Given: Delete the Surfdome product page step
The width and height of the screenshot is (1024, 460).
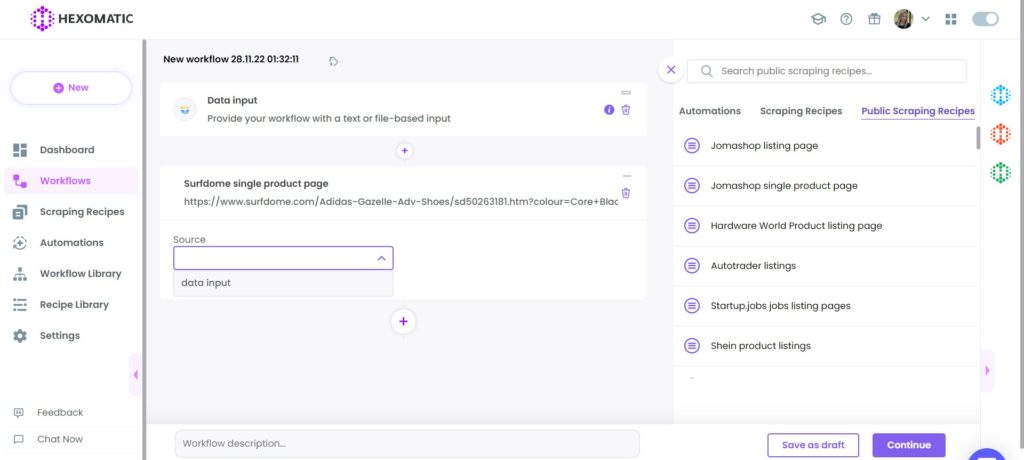Looking at the screenshot, I should click(x=626, y=193).
